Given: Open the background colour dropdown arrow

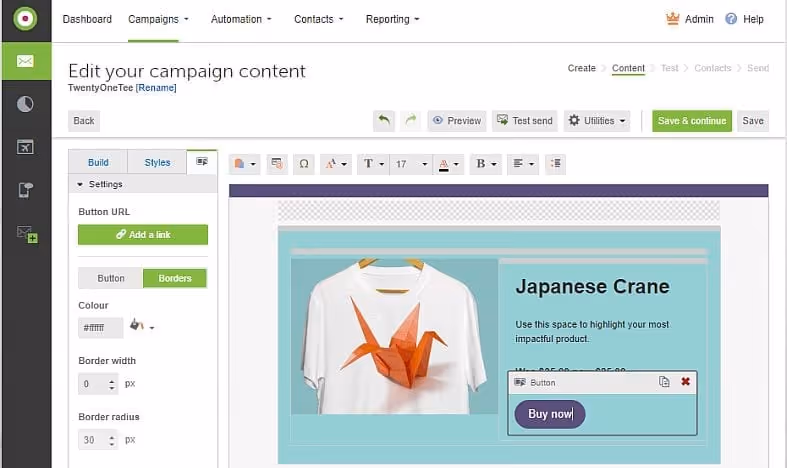Looking at the screenshot, I should [253, 164].
